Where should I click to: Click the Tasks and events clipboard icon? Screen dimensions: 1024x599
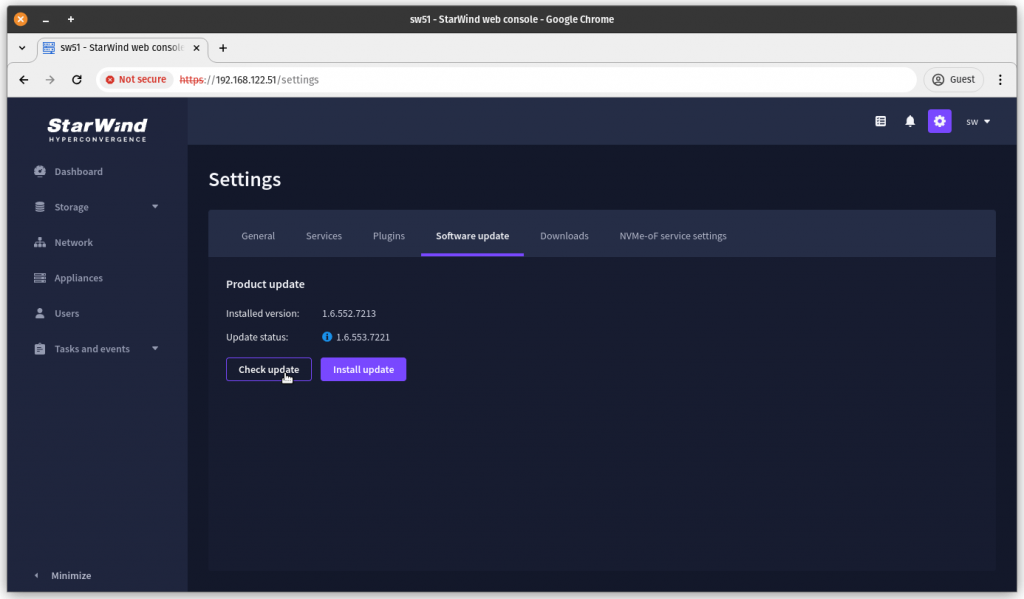pos(40,349)
